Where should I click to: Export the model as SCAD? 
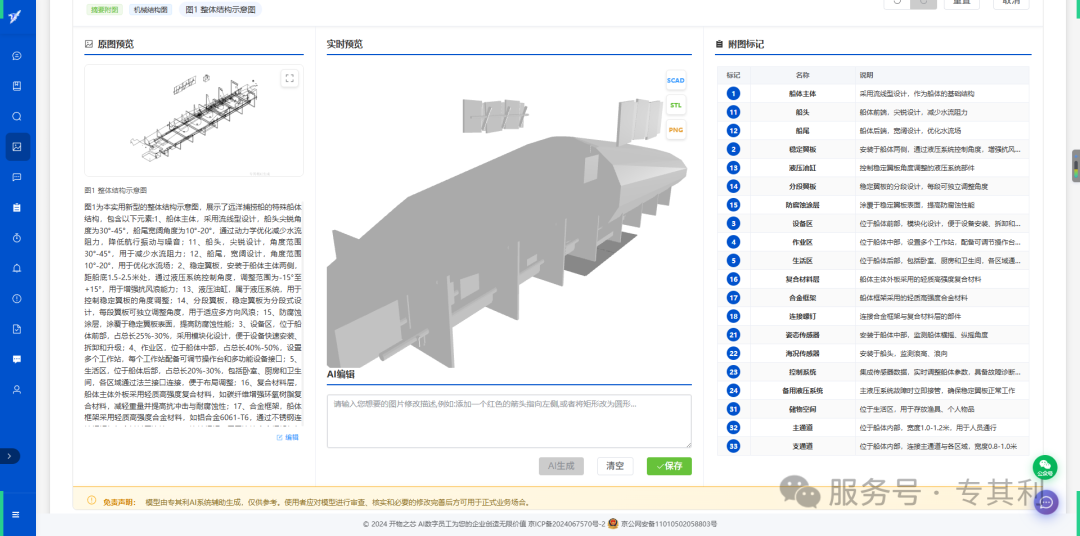pos(676,81)
